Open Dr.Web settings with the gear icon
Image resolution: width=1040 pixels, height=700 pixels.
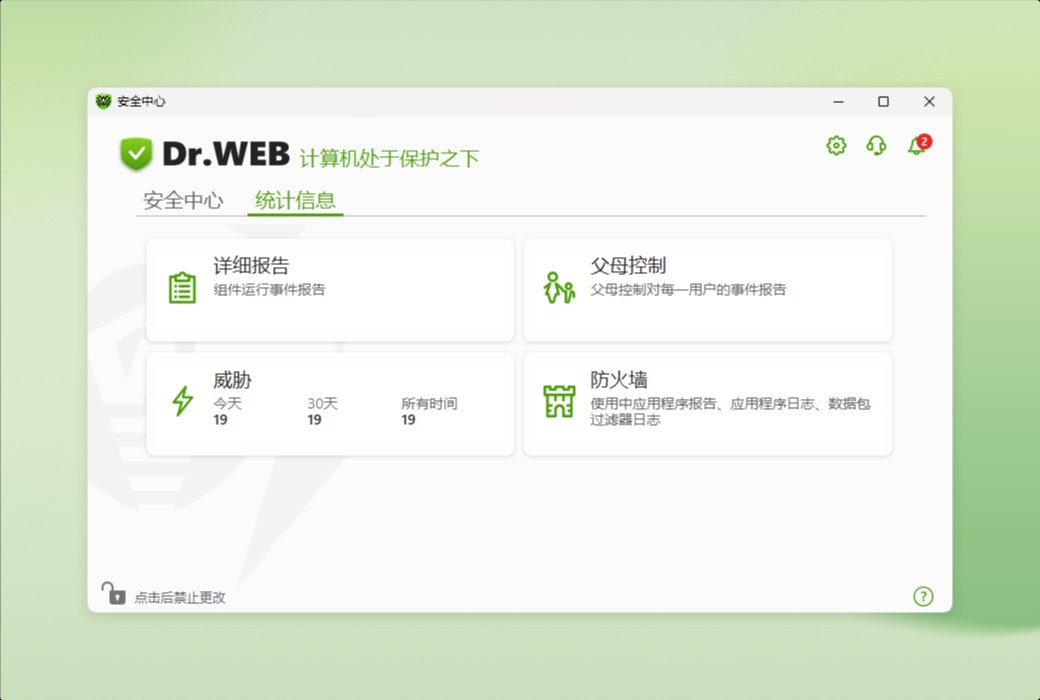coord(835,146)
